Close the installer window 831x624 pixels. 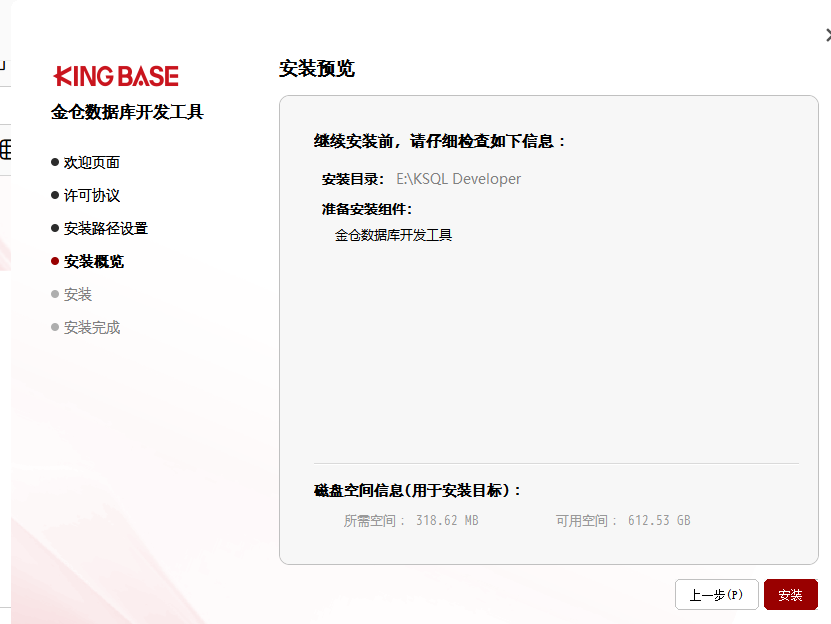point(827,35)
